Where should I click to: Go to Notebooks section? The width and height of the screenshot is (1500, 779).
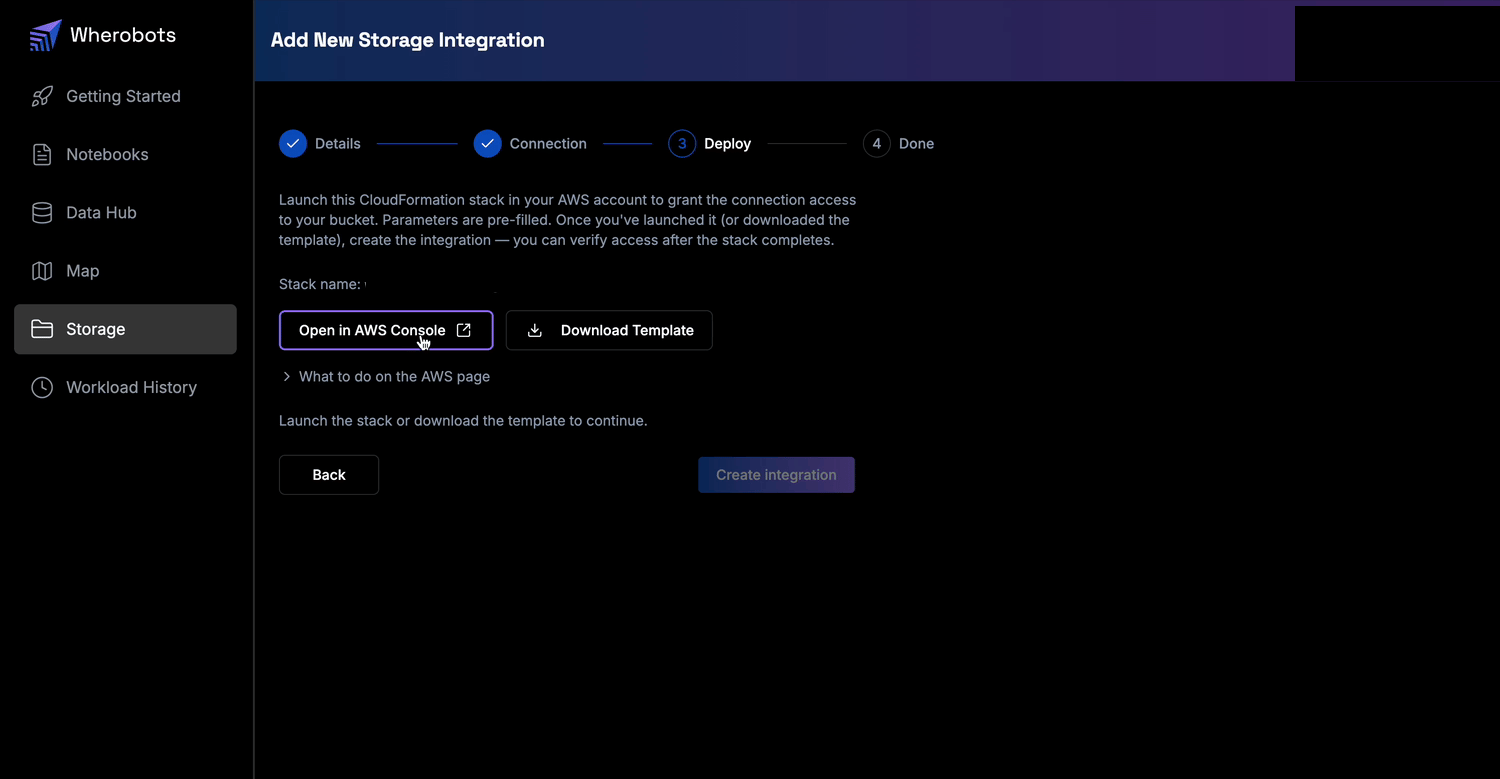tap(125, 155)
